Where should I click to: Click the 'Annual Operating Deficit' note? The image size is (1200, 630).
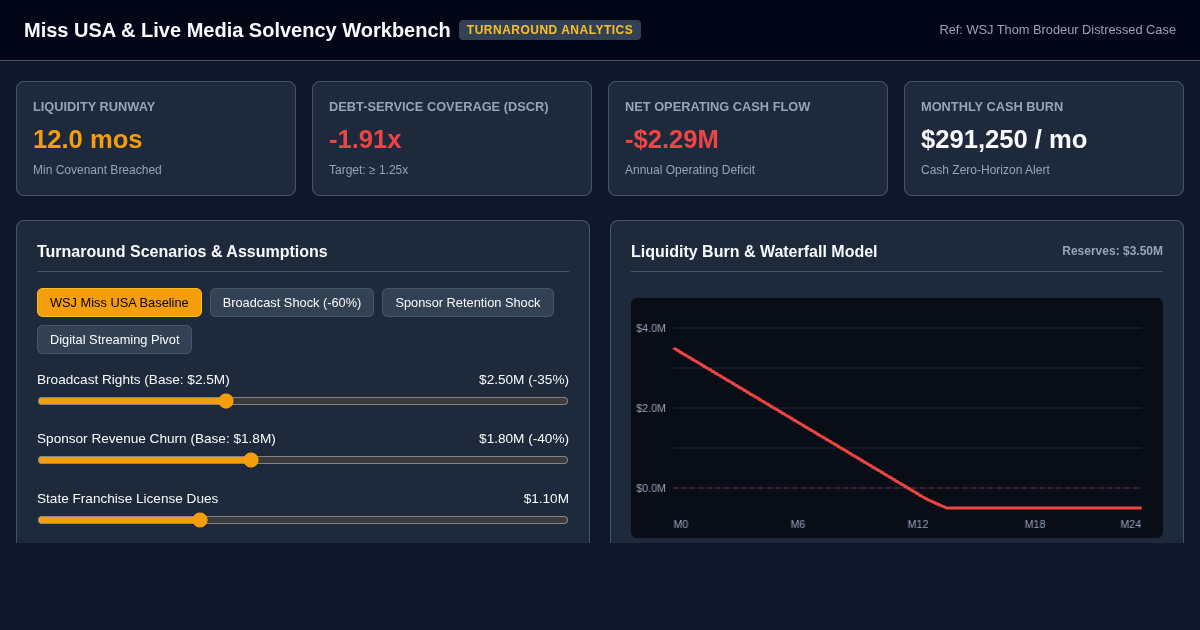690,170
